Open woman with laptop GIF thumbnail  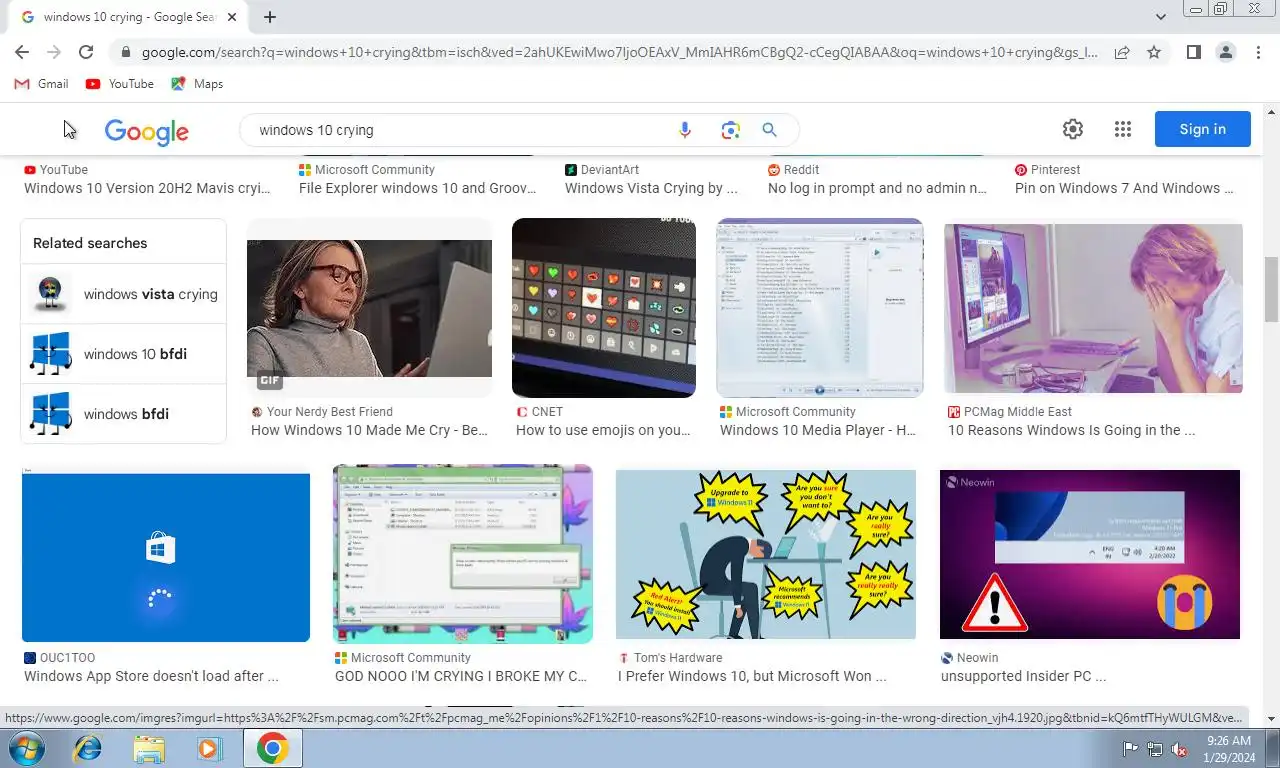click(369, 308)
